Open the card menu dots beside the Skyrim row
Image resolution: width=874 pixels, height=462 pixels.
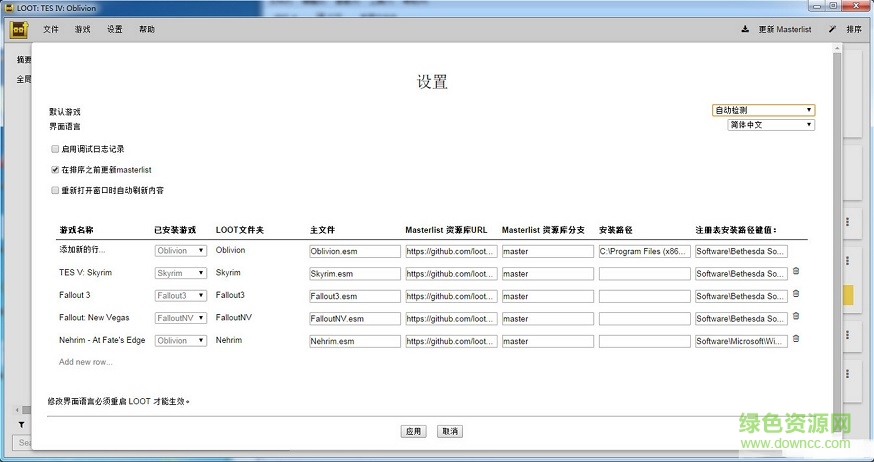[847, 260]
